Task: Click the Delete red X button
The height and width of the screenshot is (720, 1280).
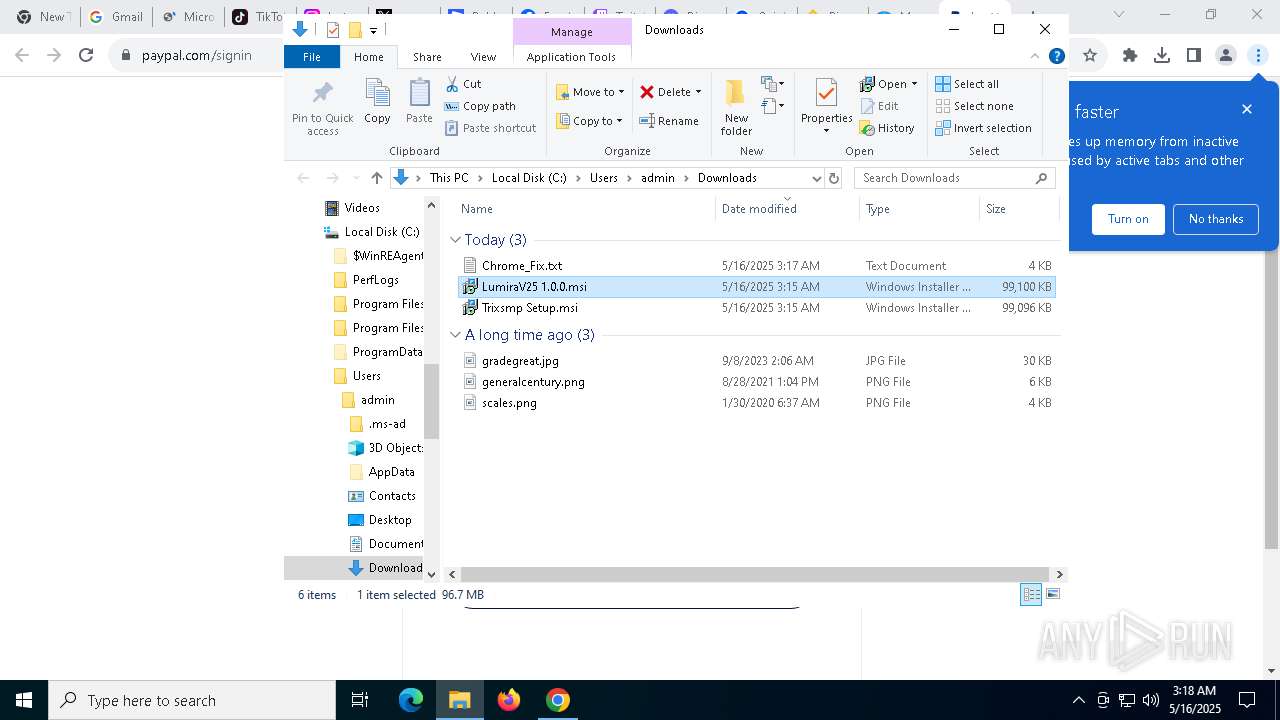Action: (x=665, y=92)
